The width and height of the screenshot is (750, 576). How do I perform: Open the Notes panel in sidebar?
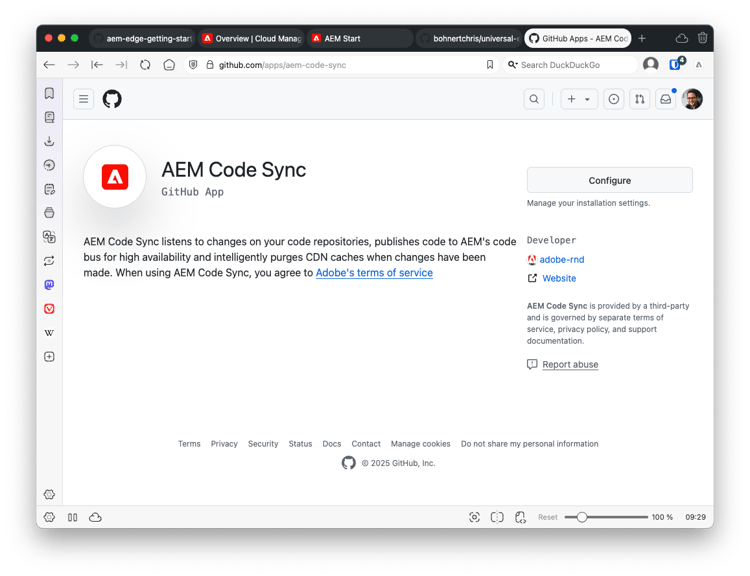pyautogui.click(x=49, y=189)
